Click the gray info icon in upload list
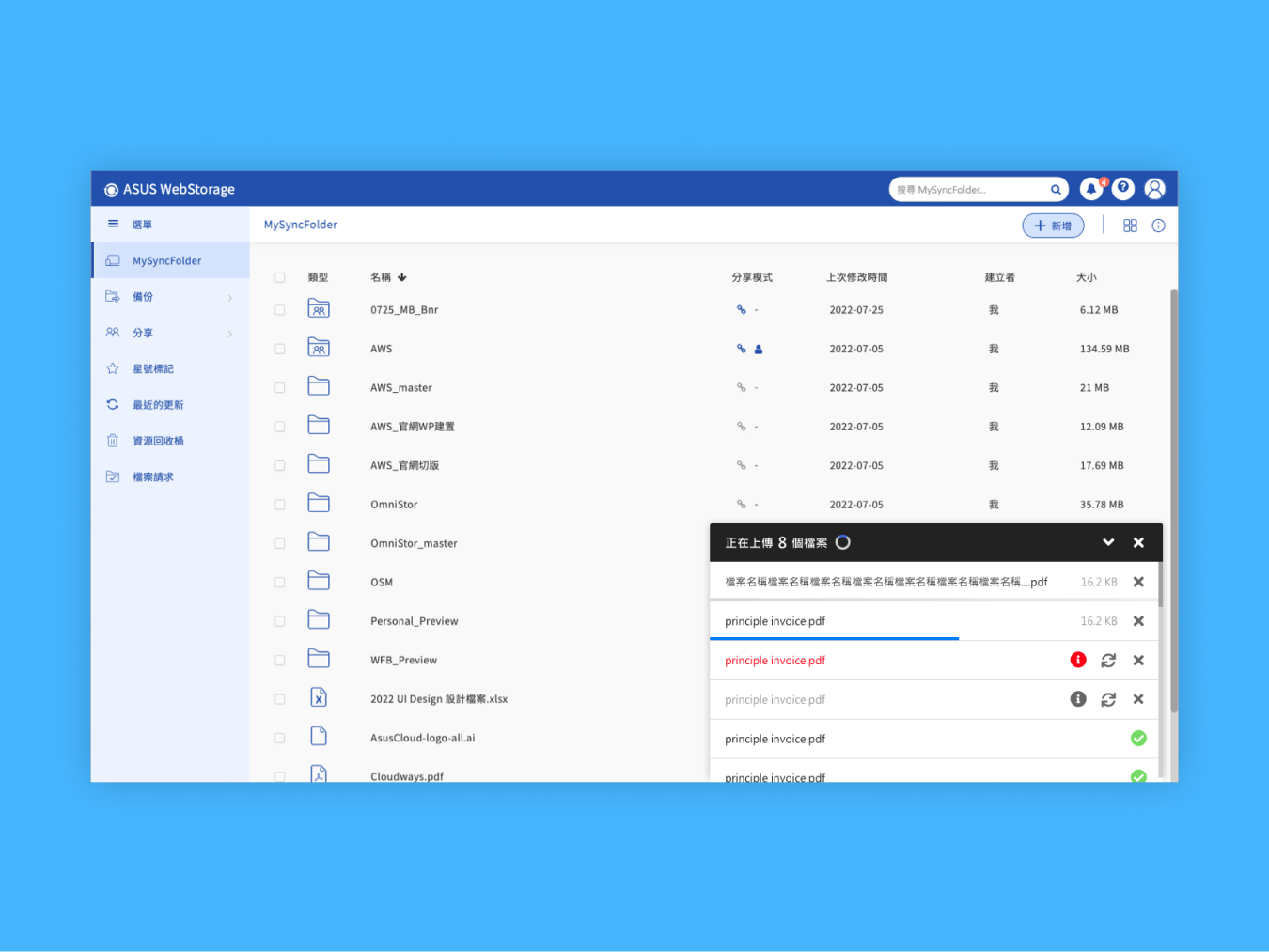 pos(1078,699)
